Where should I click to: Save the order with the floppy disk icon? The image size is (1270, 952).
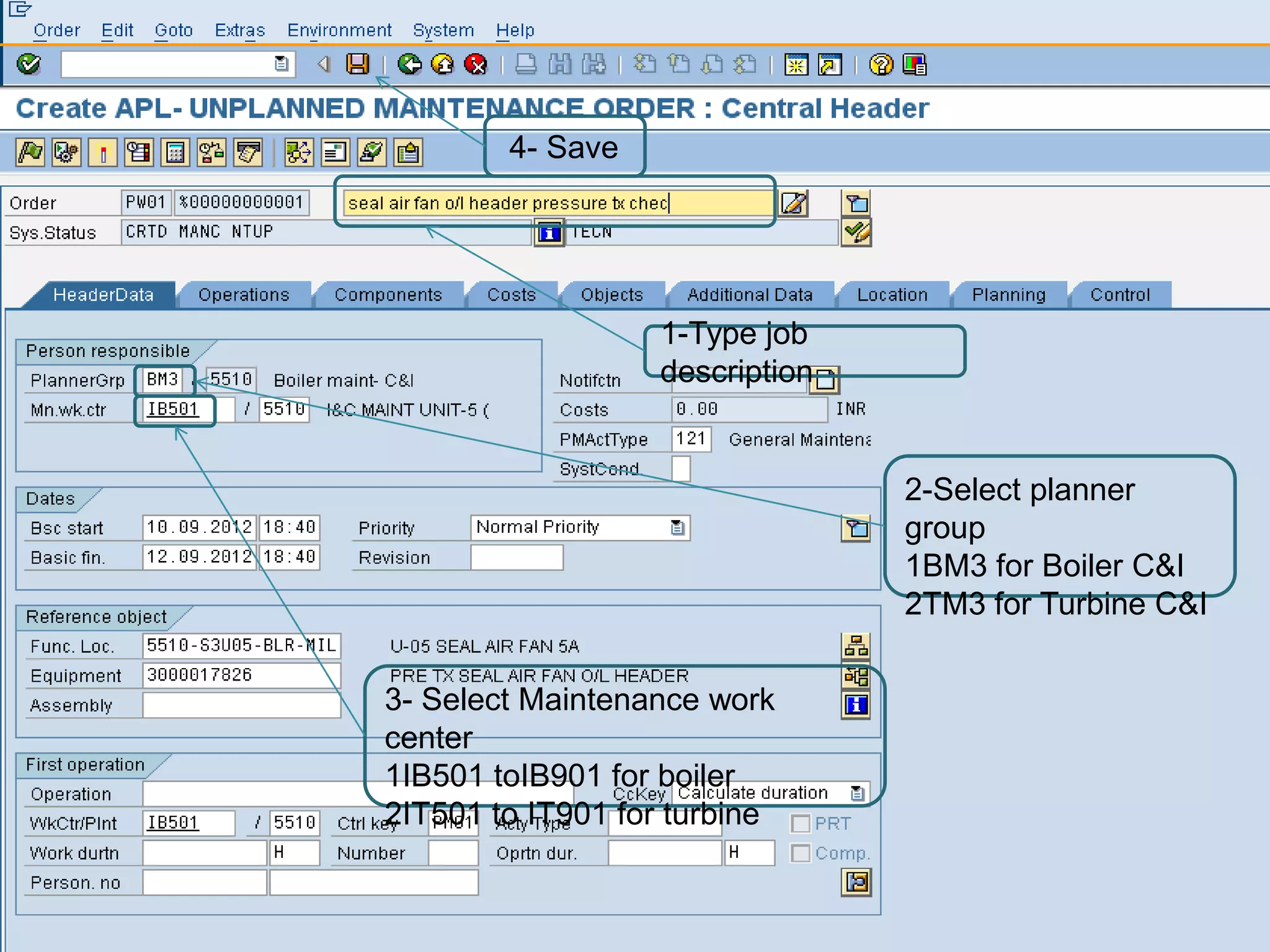(x=357, y=64)
